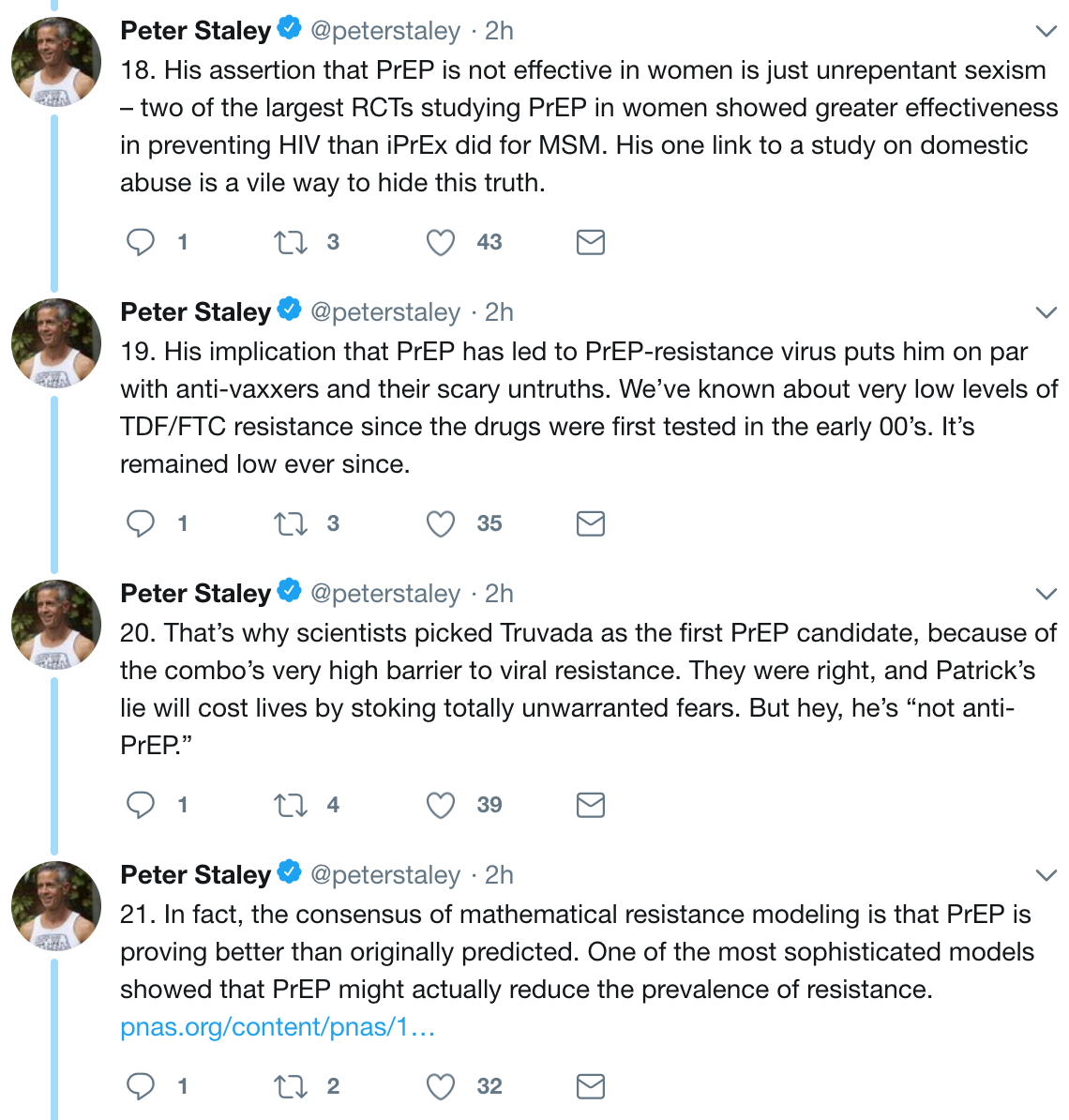Click the 2h timestamp on tweet 19

coord(499,312)
